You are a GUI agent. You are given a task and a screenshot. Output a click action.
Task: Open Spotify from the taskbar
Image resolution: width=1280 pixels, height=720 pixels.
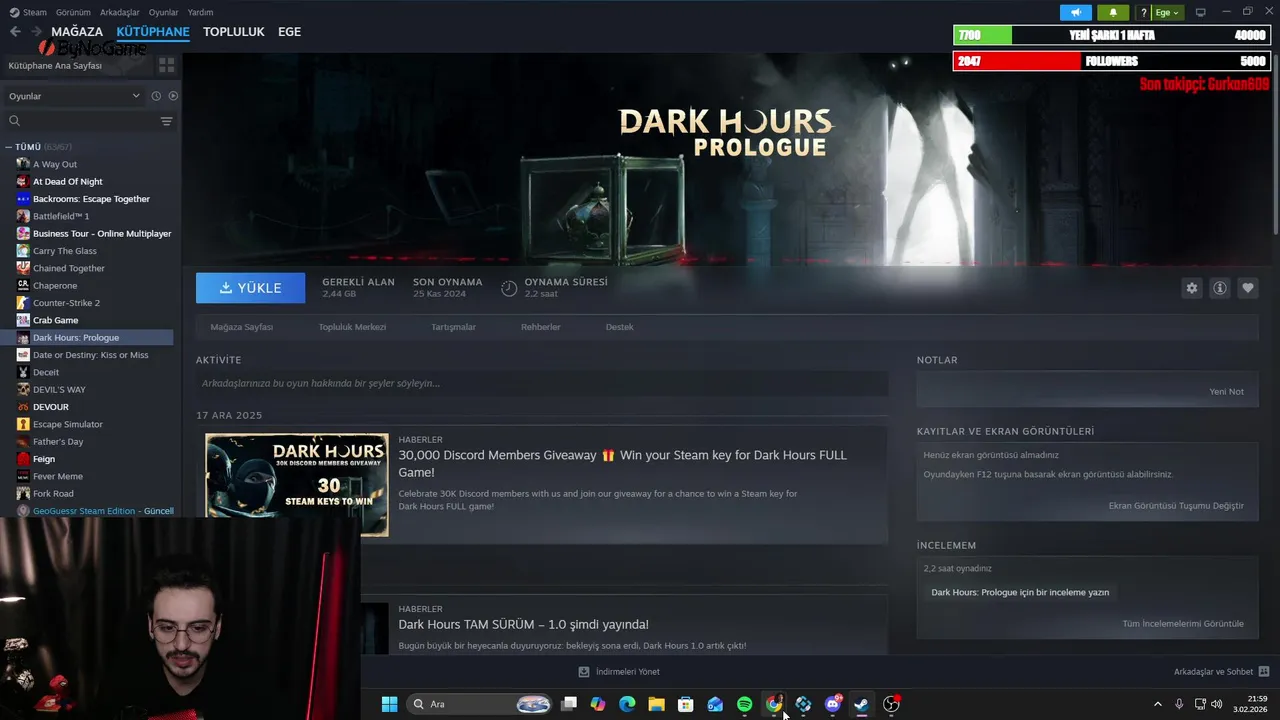pos(745,704)
